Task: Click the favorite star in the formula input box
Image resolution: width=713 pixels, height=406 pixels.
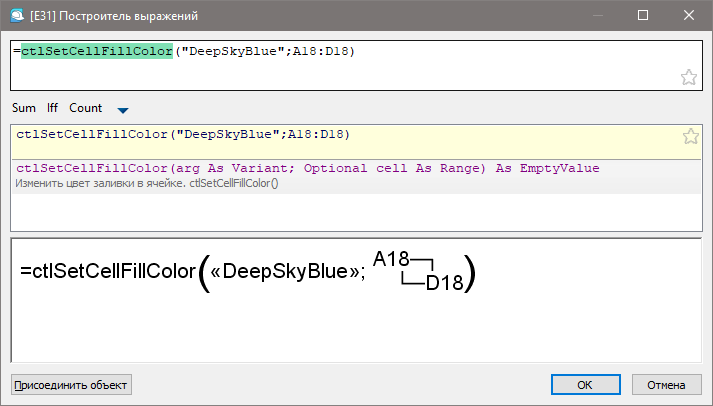Action: click(x=688, y=78)
